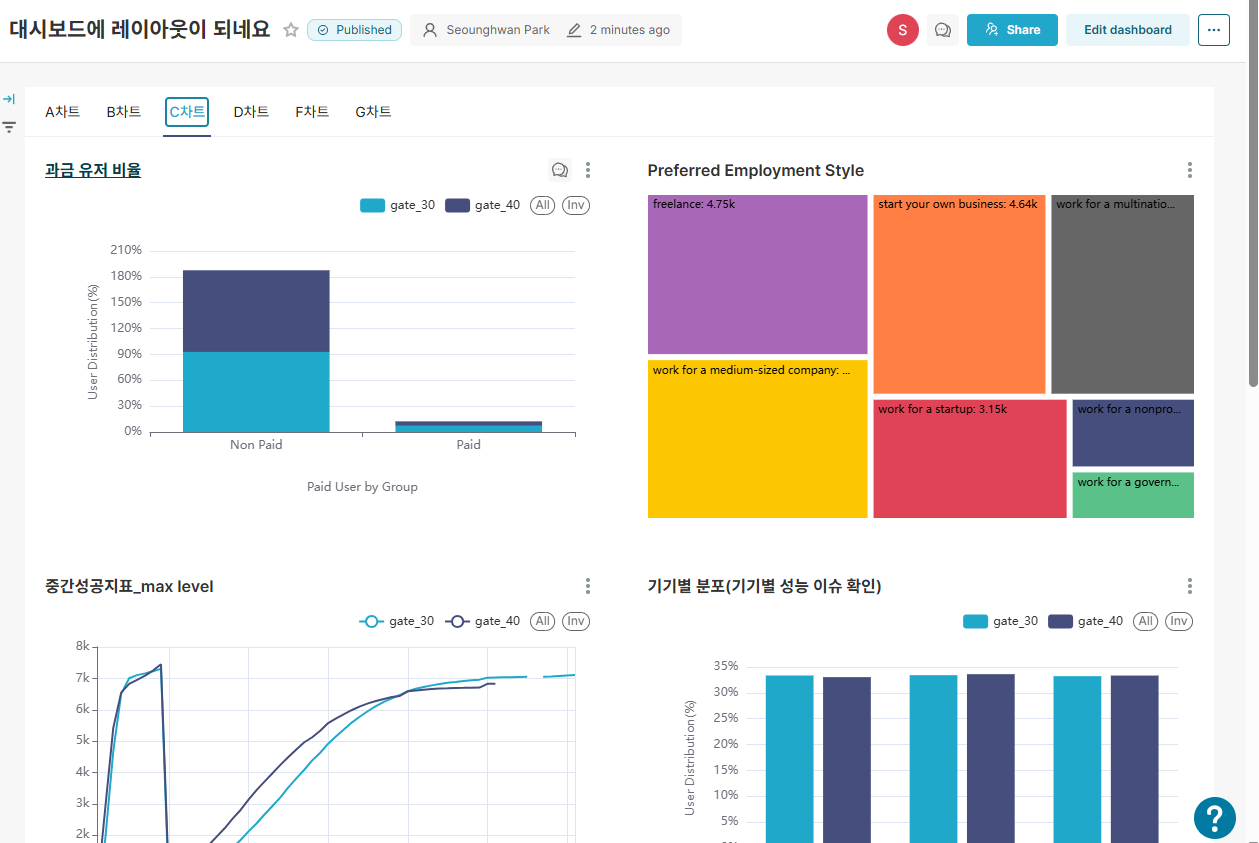The image size is (1259, 843).
Task: Click the start your own business treemap tile
Action: click(959, 294)
